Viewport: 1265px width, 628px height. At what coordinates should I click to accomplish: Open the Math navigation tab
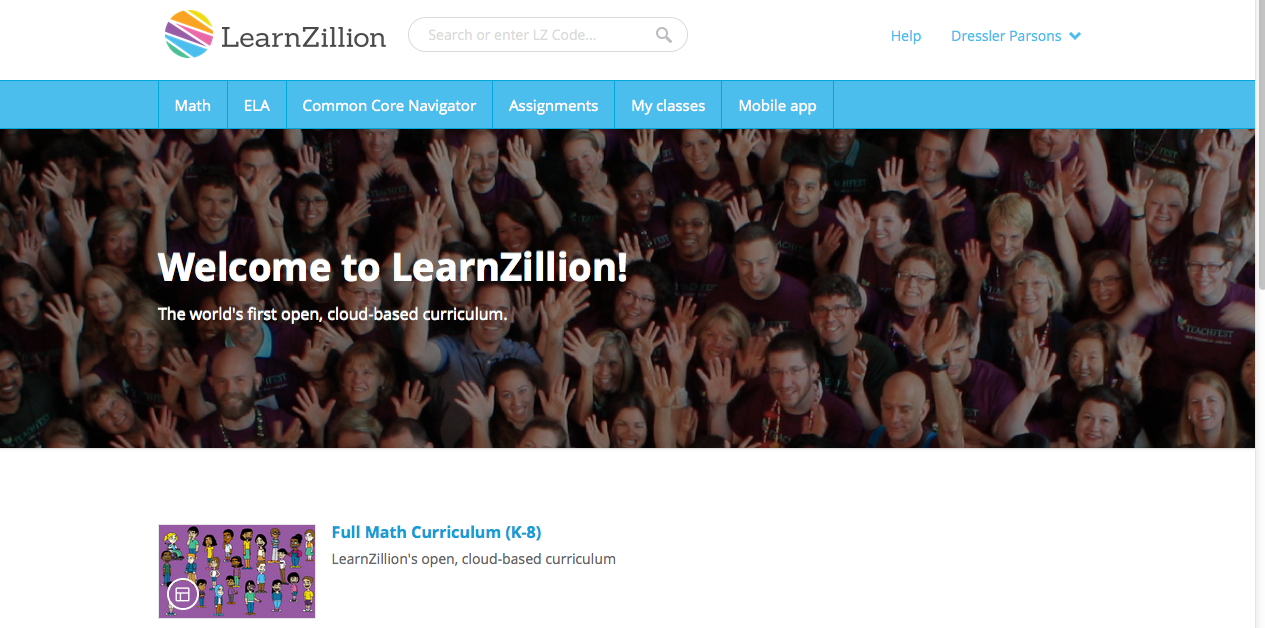[192, 105]
